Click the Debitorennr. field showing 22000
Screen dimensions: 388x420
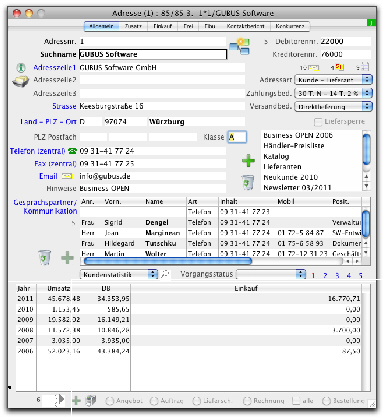345,41
